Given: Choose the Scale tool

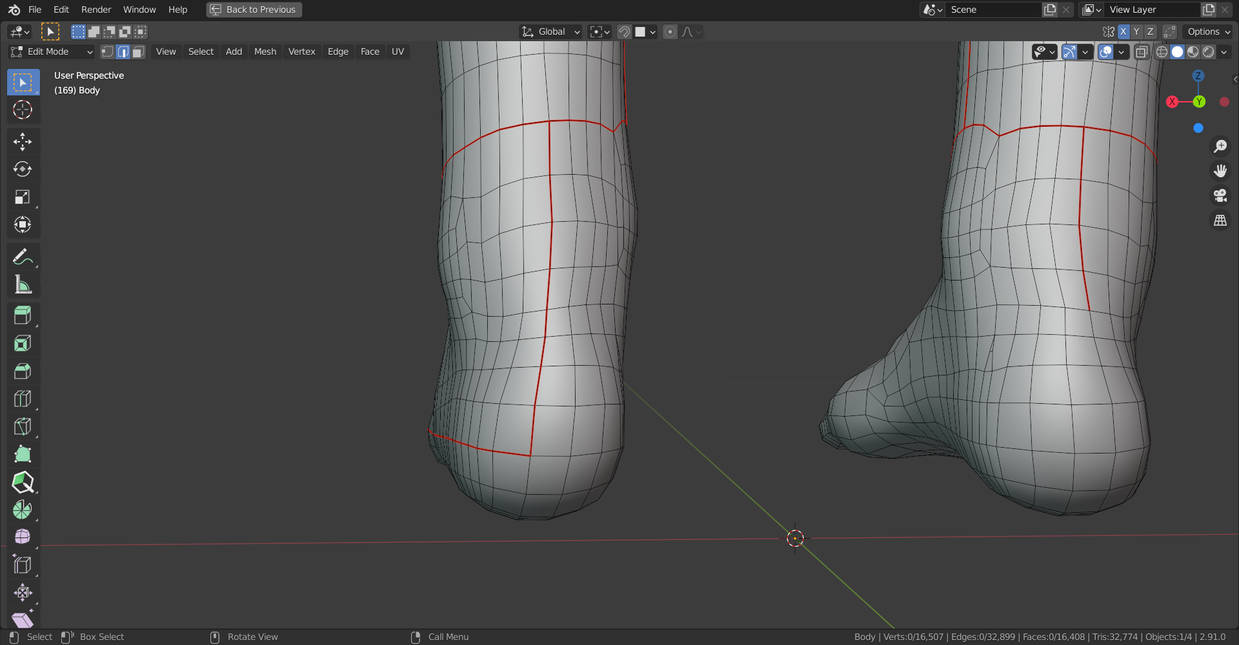Looking at the screenshot, I should pos(23,197).
